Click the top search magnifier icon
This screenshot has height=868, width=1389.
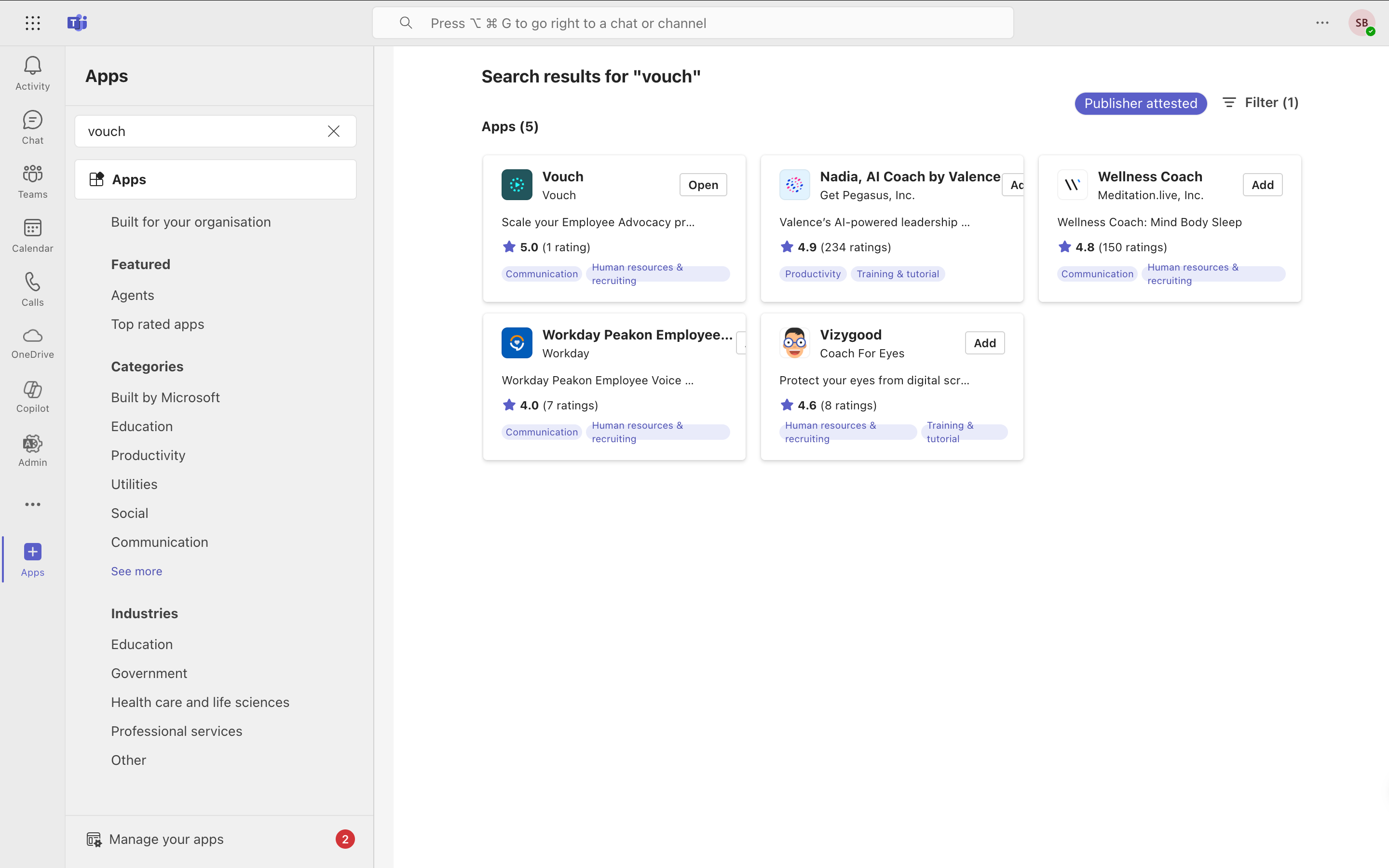tap(406, 23)
